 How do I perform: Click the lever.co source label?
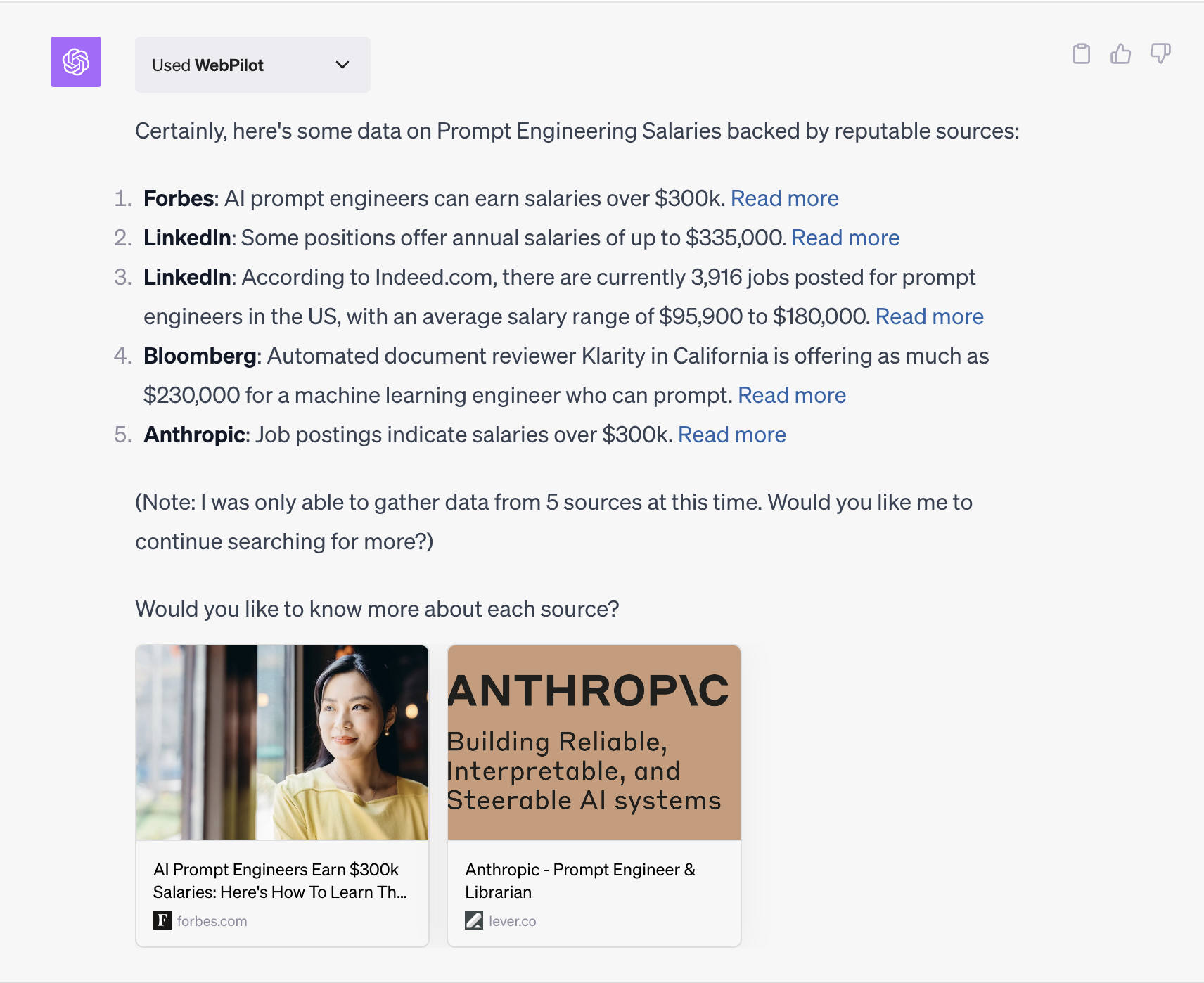click(x=512, y=921)
